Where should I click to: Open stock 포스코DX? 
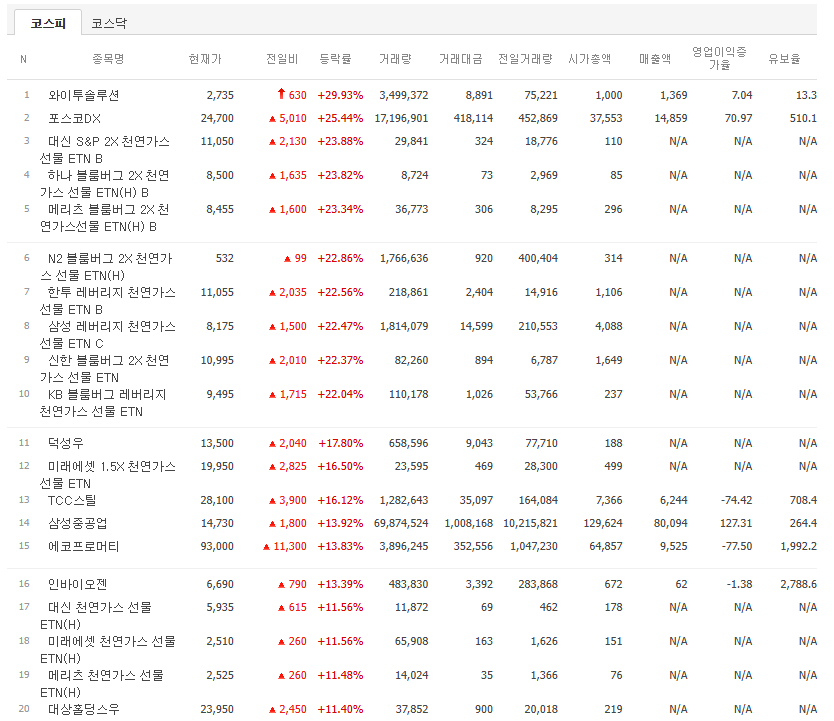point(74,118)
